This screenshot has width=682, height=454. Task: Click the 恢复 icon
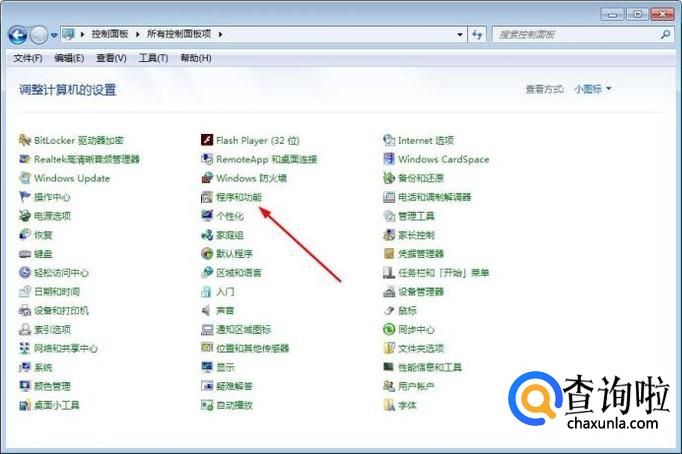[24, 235]
